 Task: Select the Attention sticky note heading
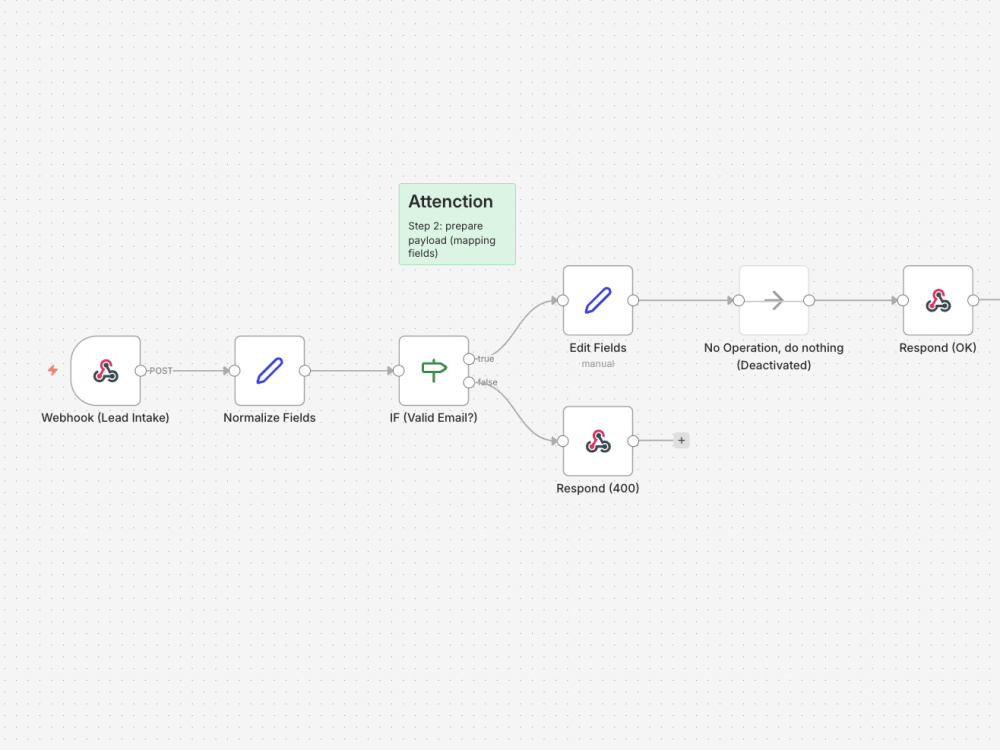pyautogui.click(x=451, y=202)
